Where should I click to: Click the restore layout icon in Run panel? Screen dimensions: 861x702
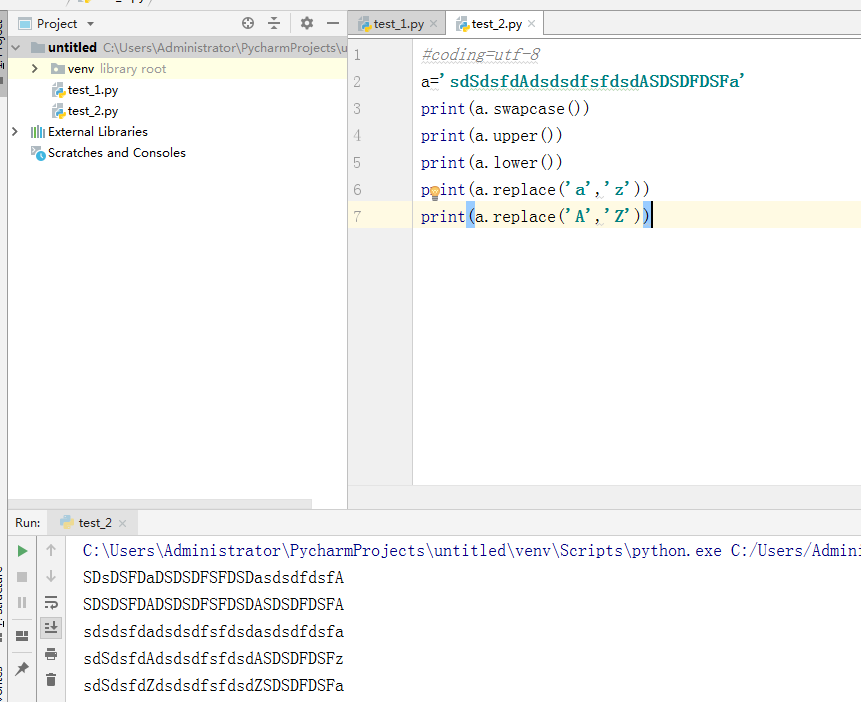[22, 636]
